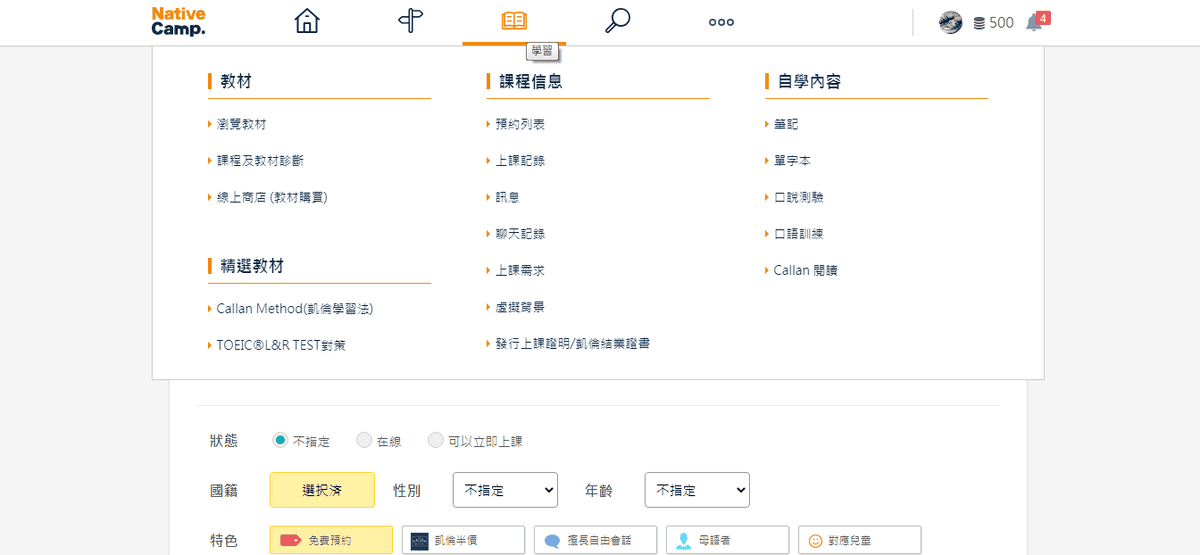Open the user avatar picture
Viewport: 1200px width, 555px height.
pos(951,22)
